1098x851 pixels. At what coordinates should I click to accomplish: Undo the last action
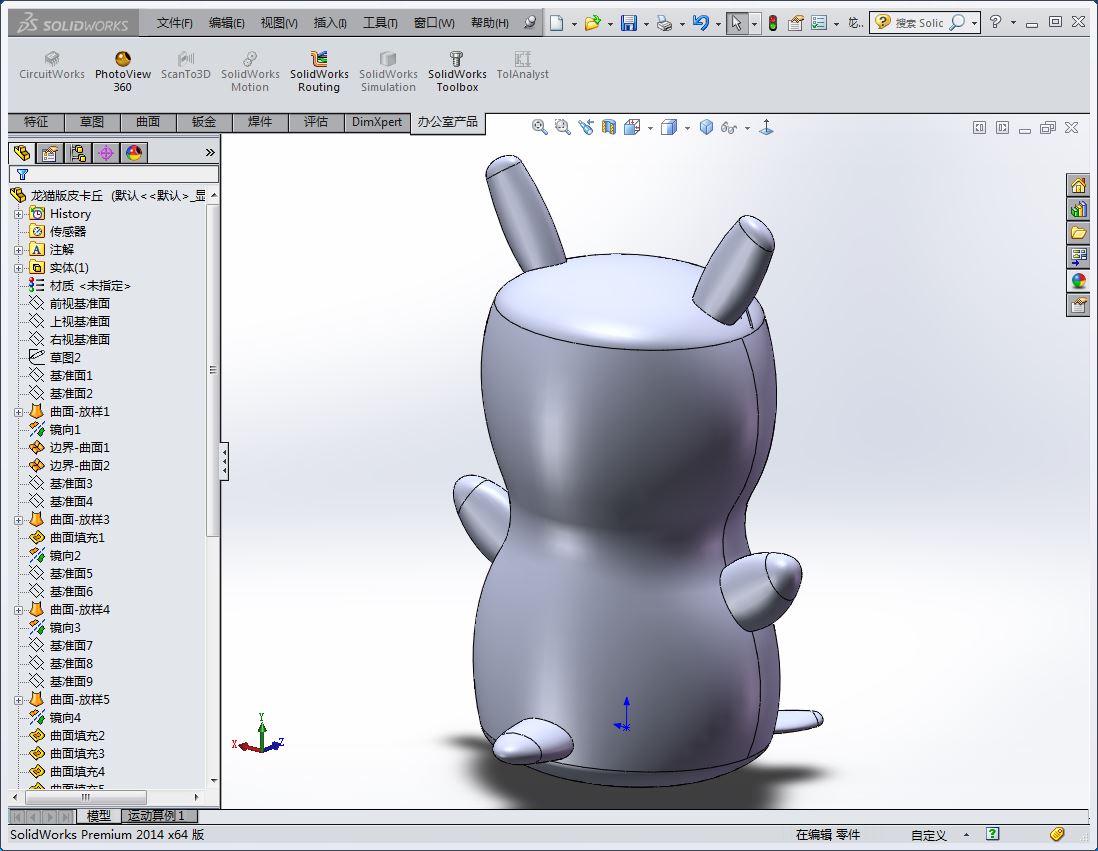click(700, 23)
